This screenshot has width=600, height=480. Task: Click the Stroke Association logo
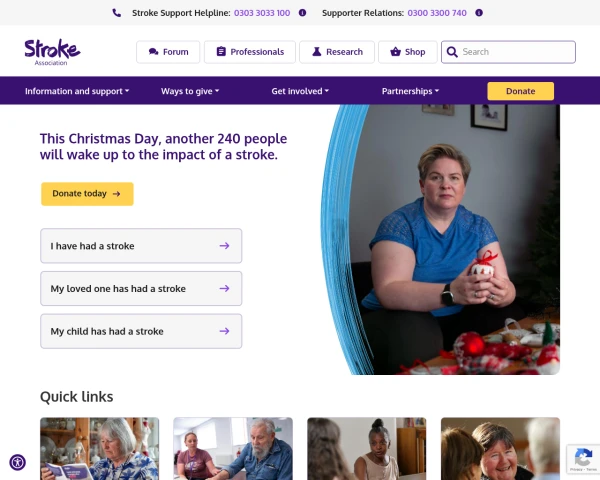pos(52,52)
